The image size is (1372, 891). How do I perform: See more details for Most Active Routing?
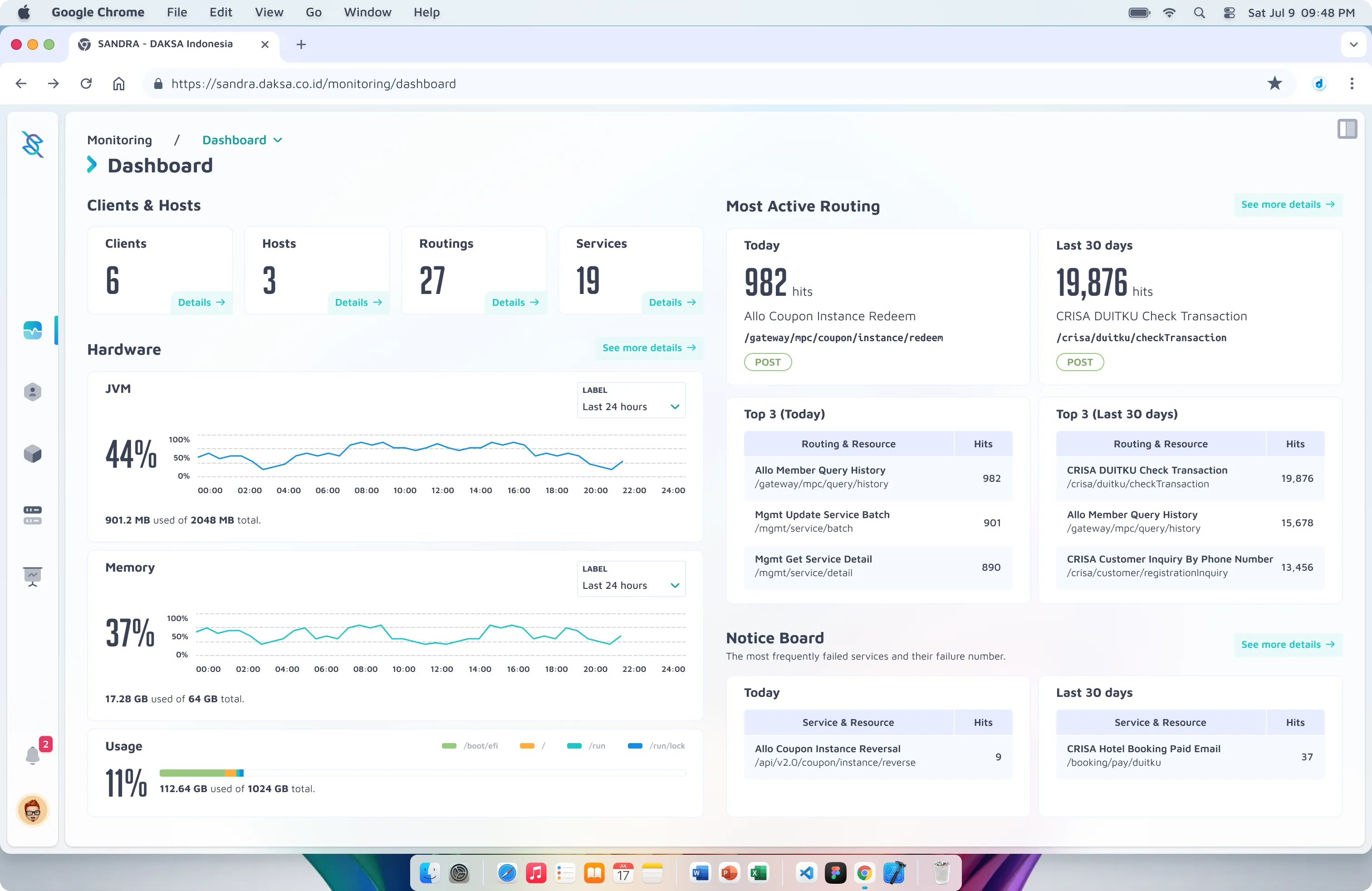(x=1288, y=205)
